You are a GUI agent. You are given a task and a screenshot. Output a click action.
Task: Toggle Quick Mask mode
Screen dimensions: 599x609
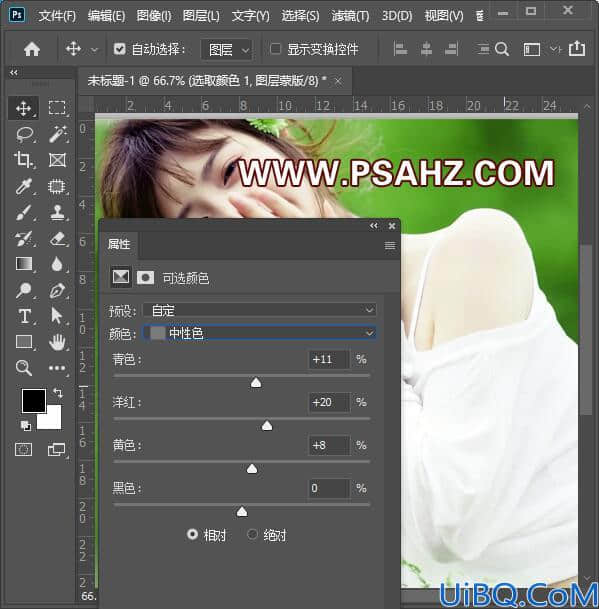pyautogui.click(x=23, y=450)
